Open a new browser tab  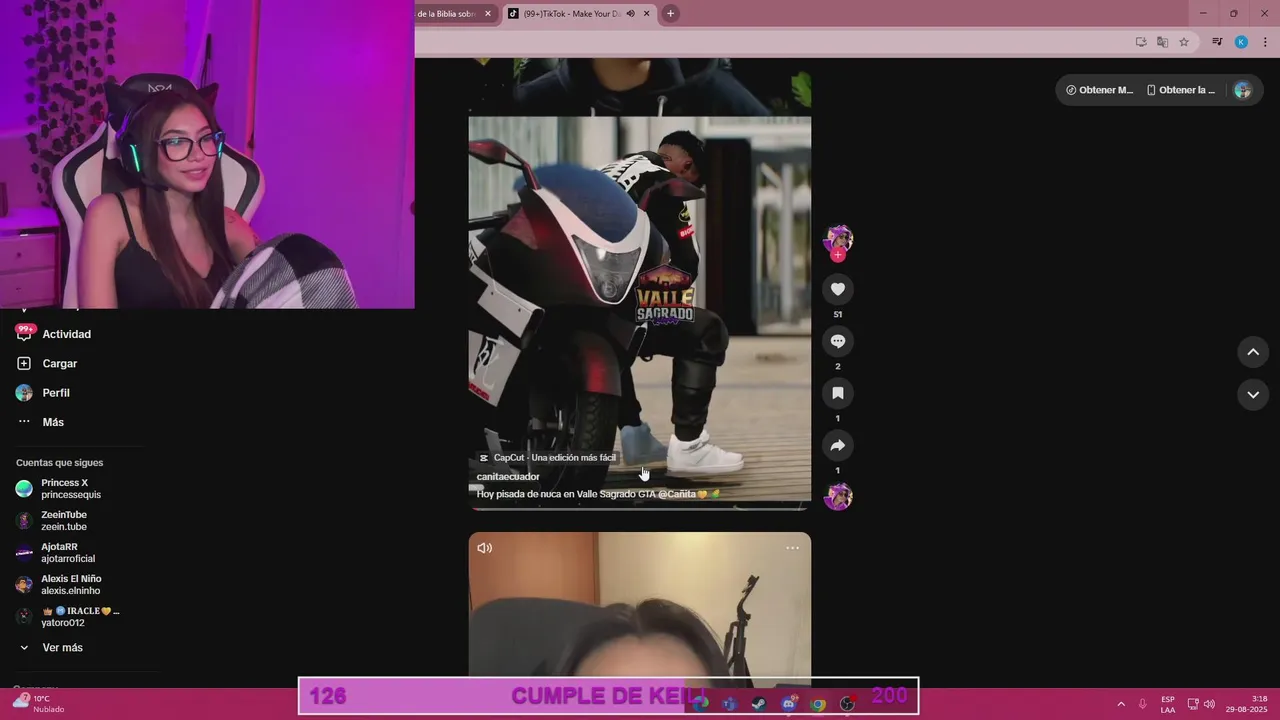670,14
